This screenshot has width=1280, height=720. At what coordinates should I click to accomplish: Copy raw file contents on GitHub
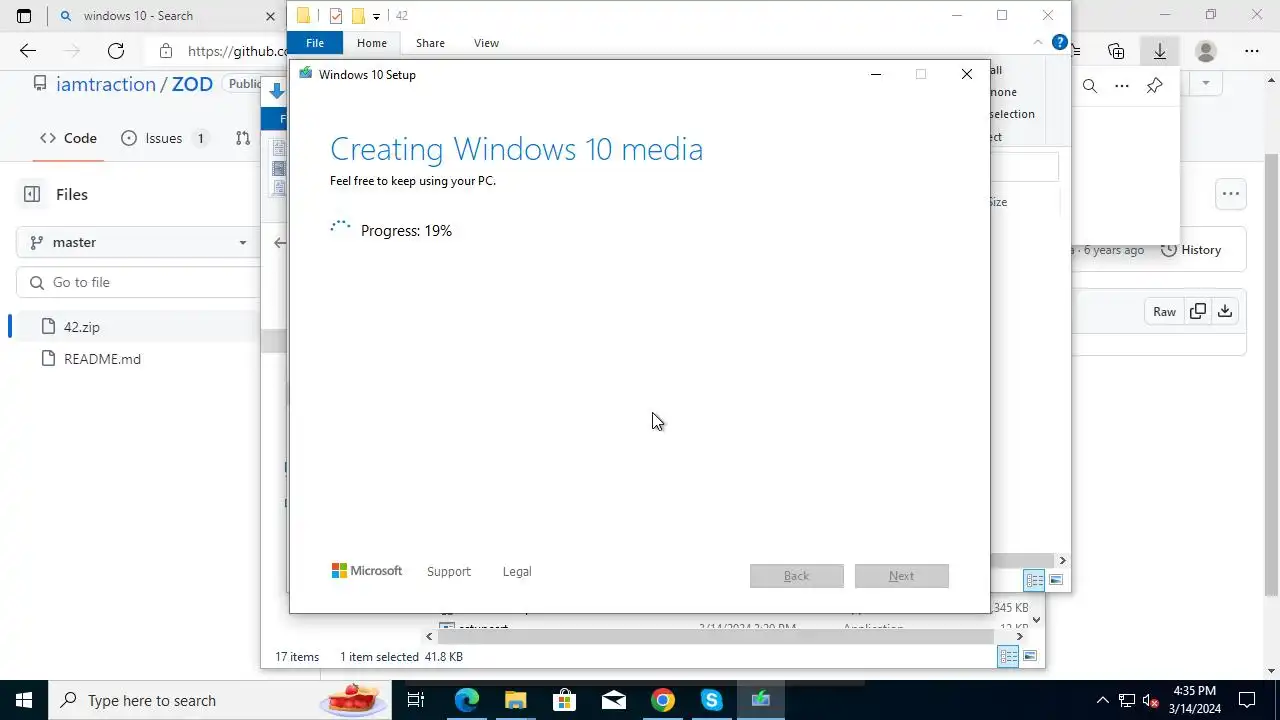pos(1197,311)
